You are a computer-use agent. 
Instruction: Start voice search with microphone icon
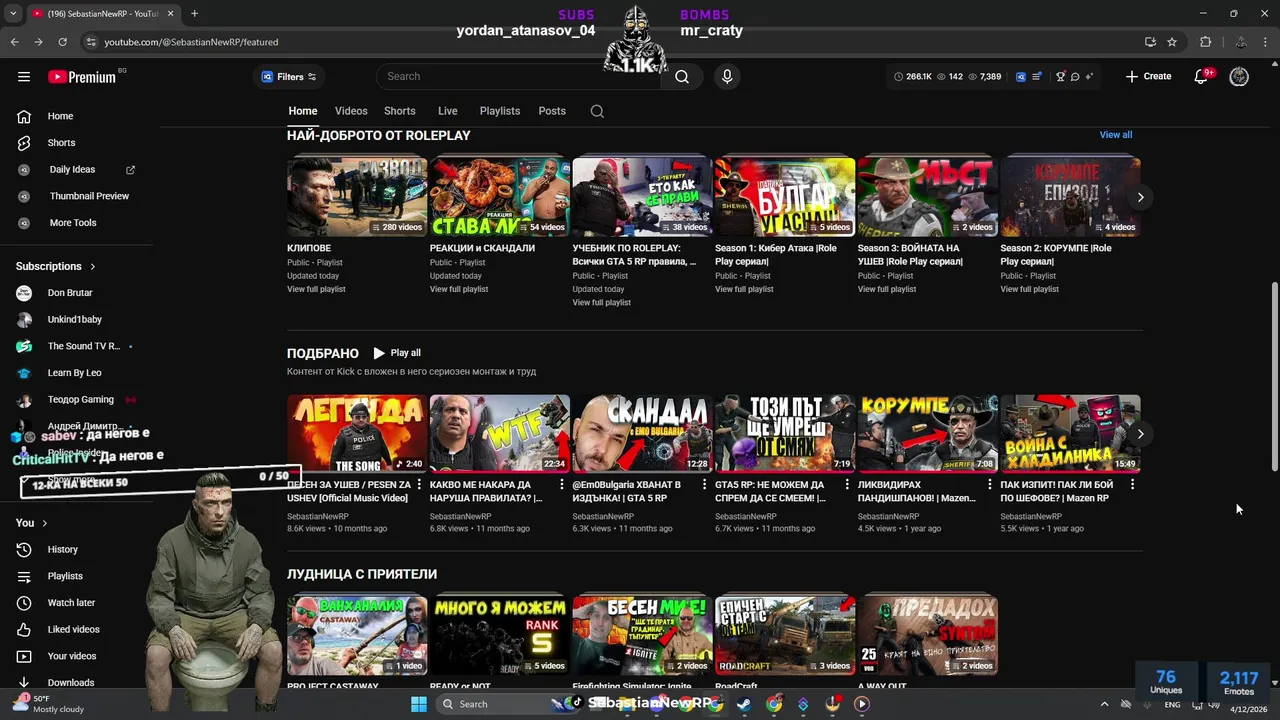[x=727, y=77]
